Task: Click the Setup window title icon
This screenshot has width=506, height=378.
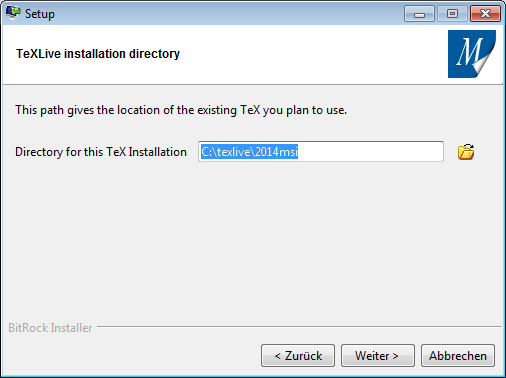Action: click(13, 13)
